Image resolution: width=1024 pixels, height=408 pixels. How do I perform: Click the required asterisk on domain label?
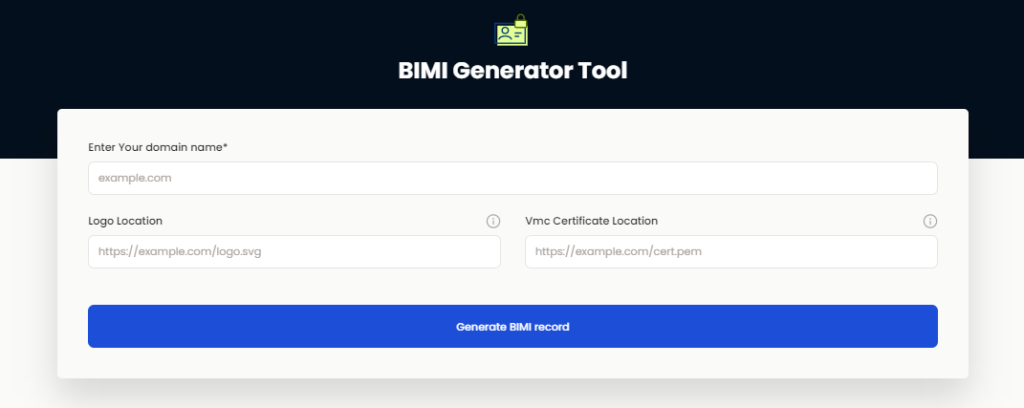click(226, 146)
